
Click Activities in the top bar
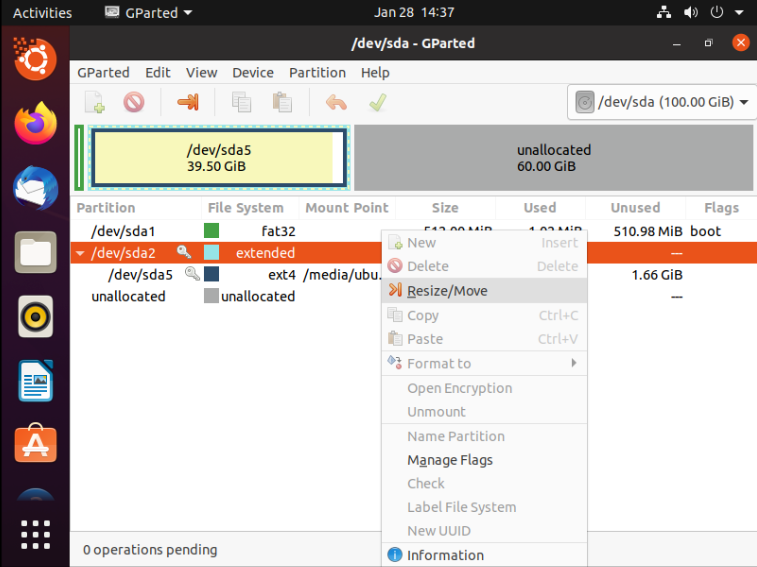42,13
